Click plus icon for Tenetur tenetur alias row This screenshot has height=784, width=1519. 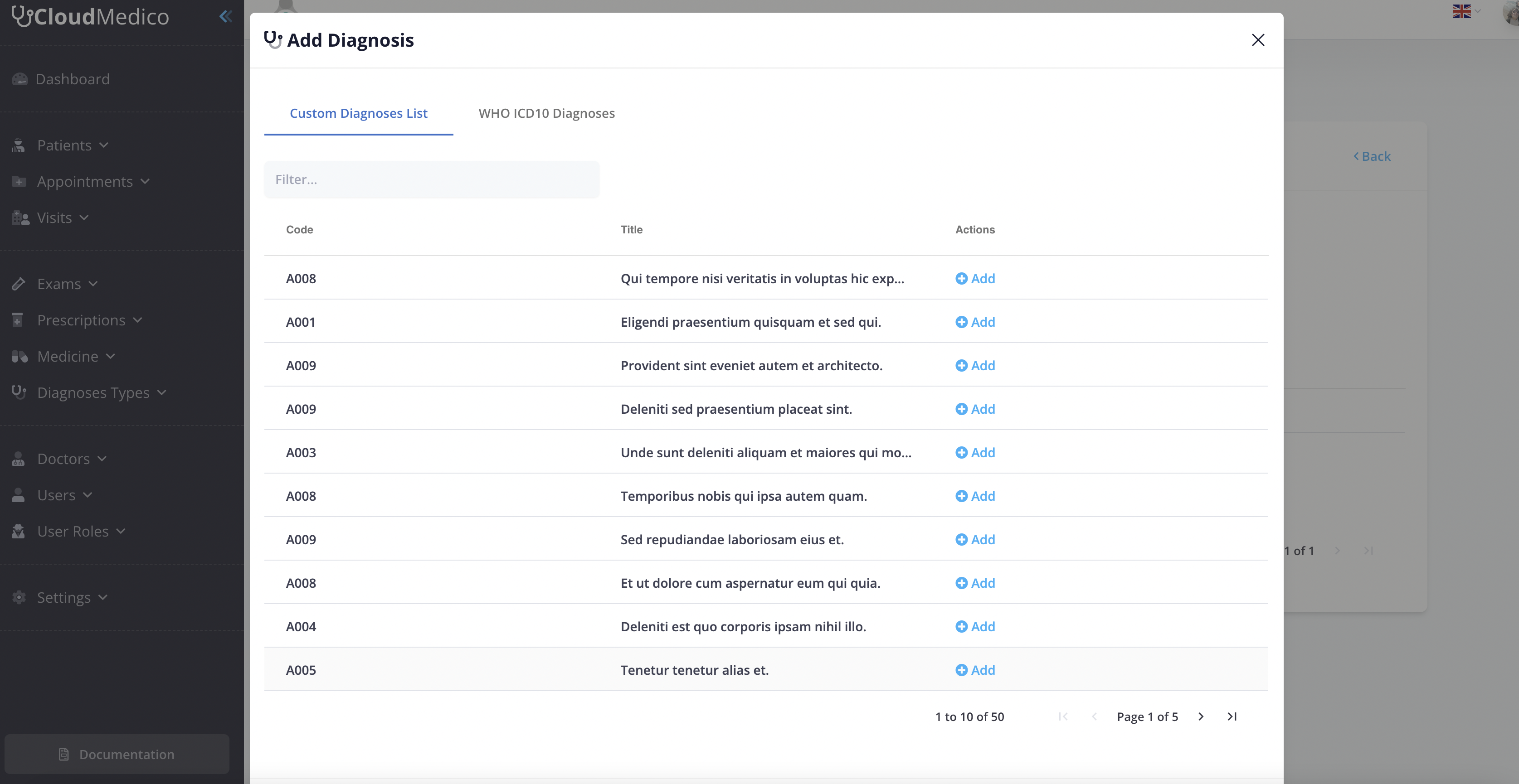coord(961,670)
